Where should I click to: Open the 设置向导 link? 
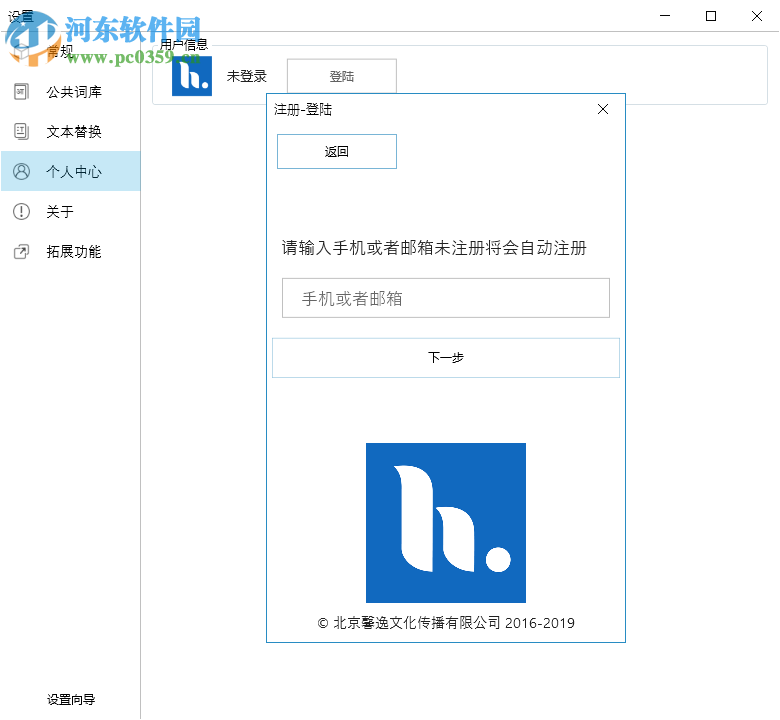[71, 700]
